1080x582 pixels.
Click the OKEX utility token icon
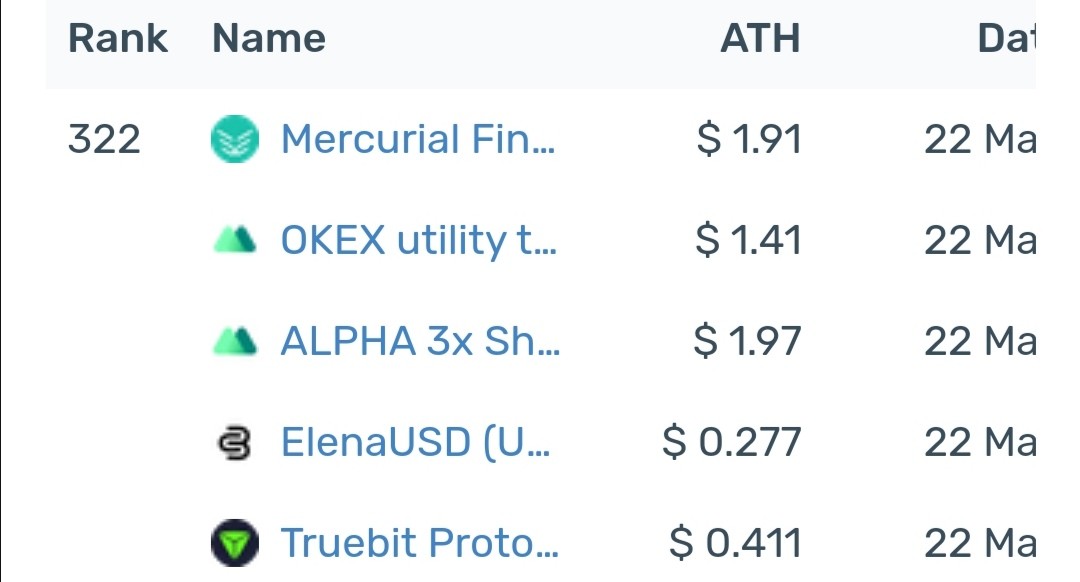[x=235, y=240]
